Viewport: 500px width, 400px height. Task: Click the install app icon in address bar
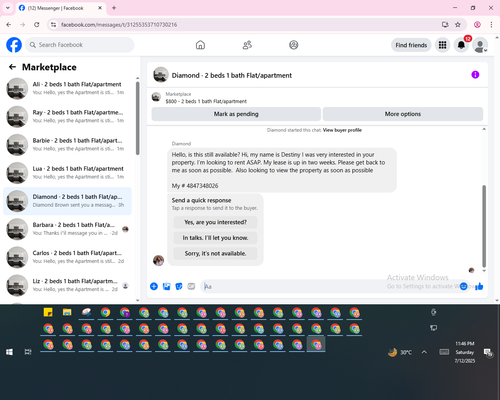pyautogui.click(x=445, y=25)
